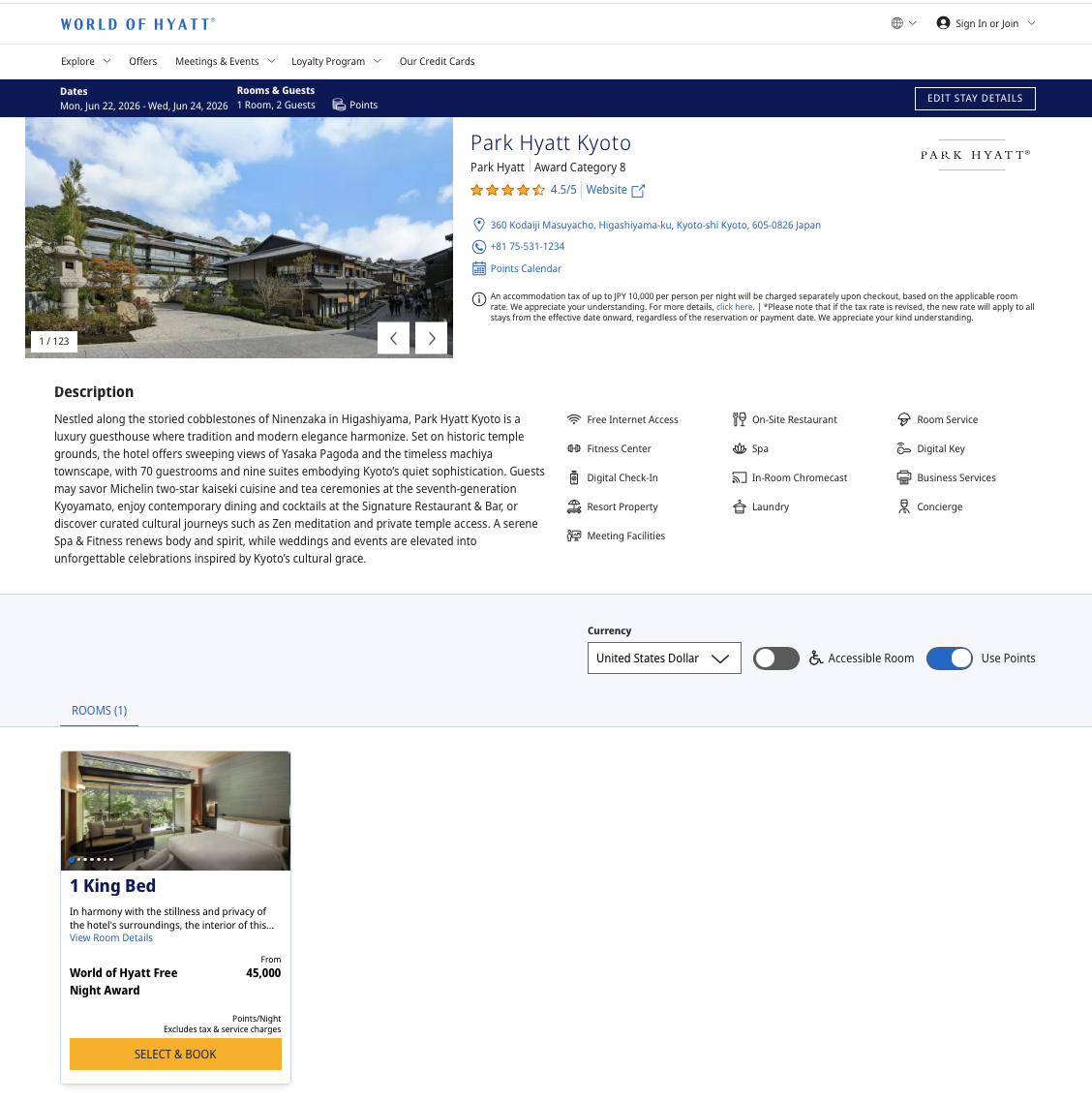Show the previous hotel photo
The image size is (1092, 1102).
pyautogui.click(x=393, y=339)
